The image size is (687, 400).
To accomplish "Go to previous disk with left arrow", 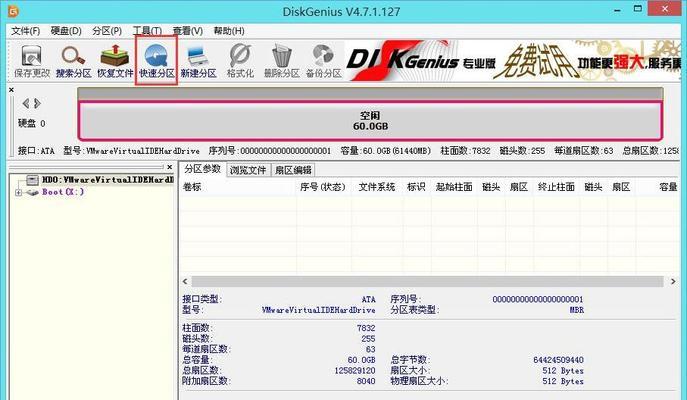I will pyautogui.click(x=26, y=103).
